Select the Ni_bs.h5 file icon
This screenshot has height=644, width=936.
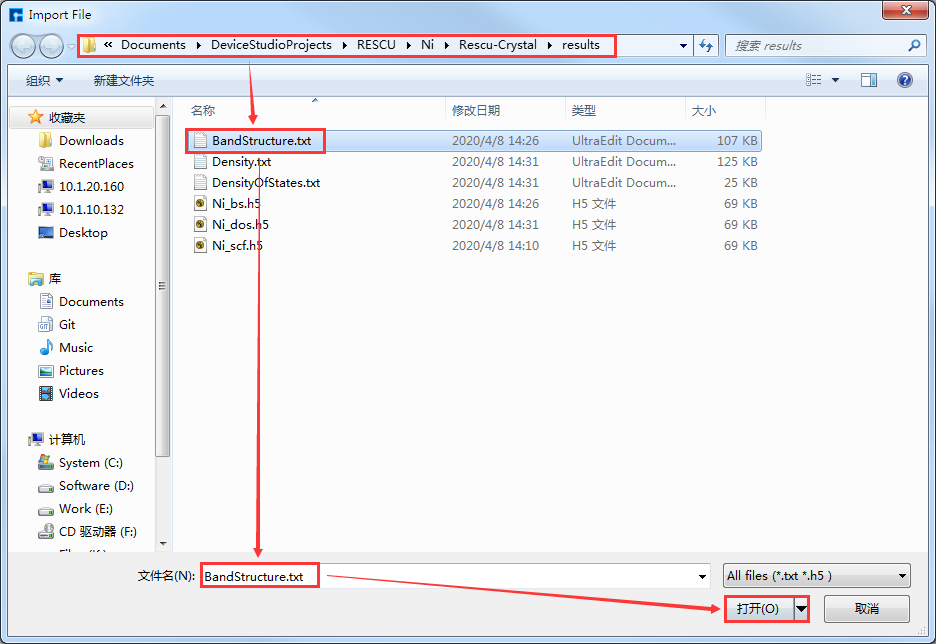200,203
